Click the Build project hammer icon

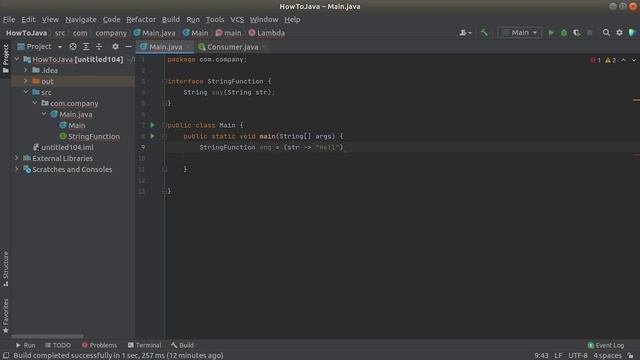(x=484, y=33)
